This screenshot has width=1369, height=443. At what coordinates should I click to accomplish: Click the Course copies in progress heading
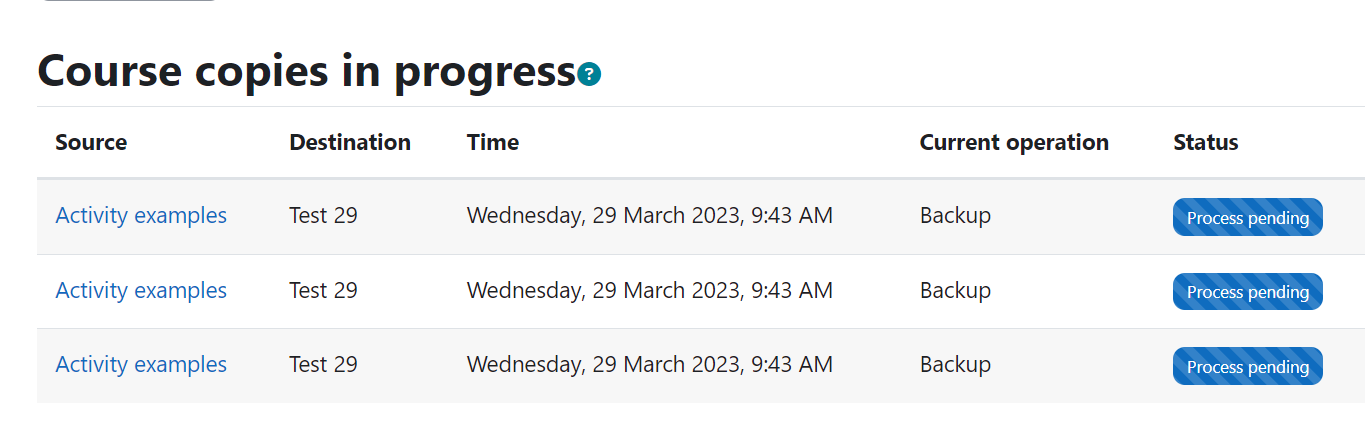pos(307,72)
